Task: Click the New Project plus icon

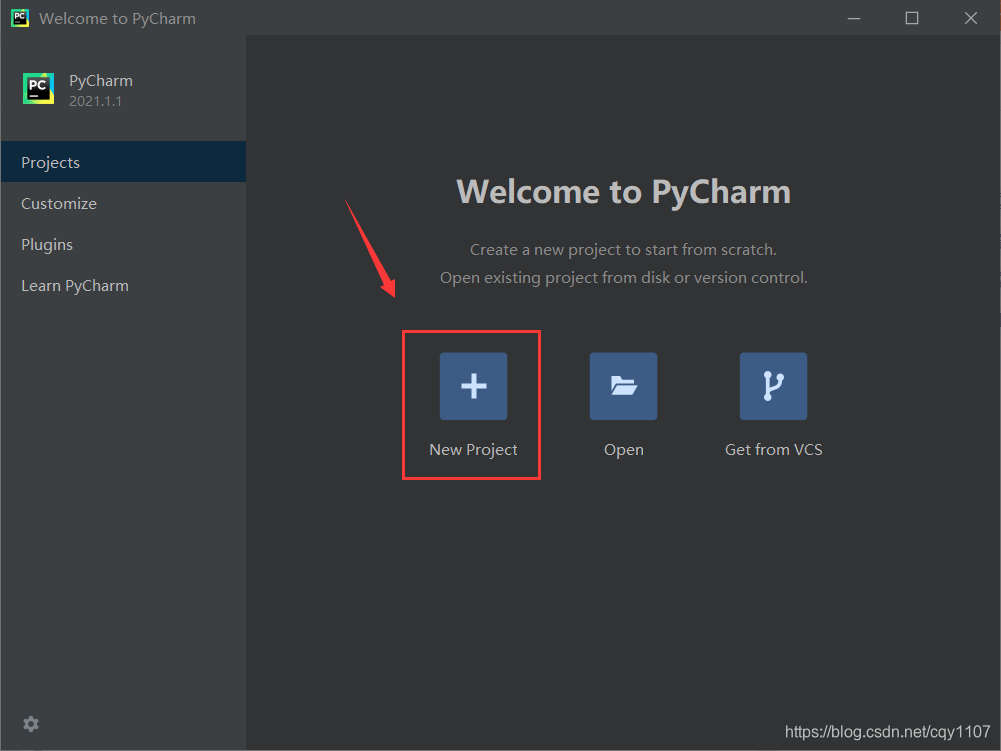Action: (x=473, y=386)
